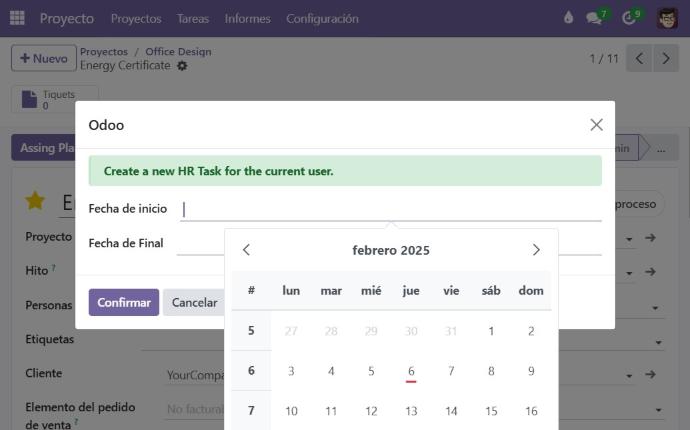This screenshot has width=690, height=430.
Task: Open Hito field external link arrow
Action: [x=650, y=272]
